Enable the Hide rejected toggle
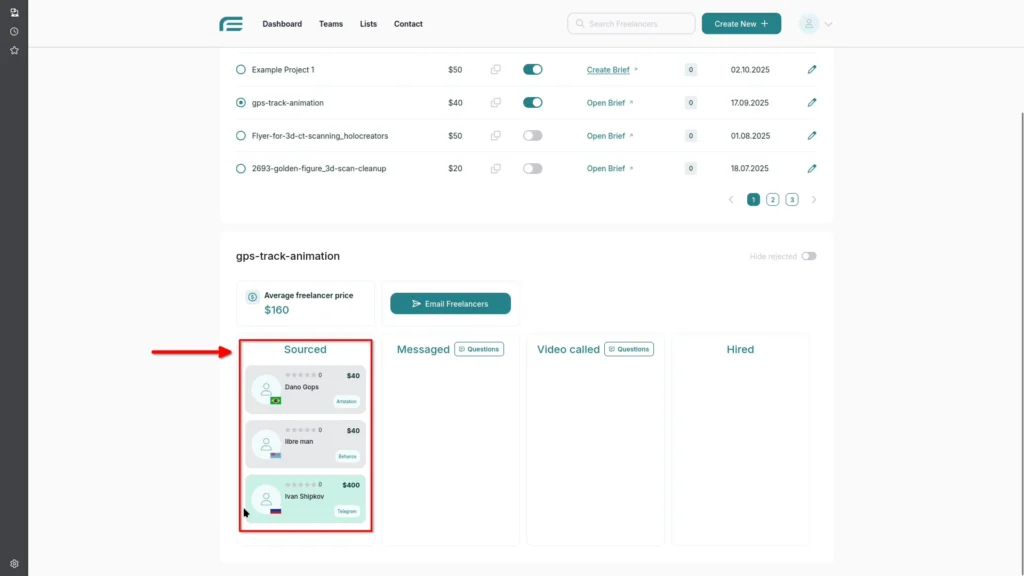Image resolution: width=1024 pixels, height=576 pixels. [x=808, y=256]
